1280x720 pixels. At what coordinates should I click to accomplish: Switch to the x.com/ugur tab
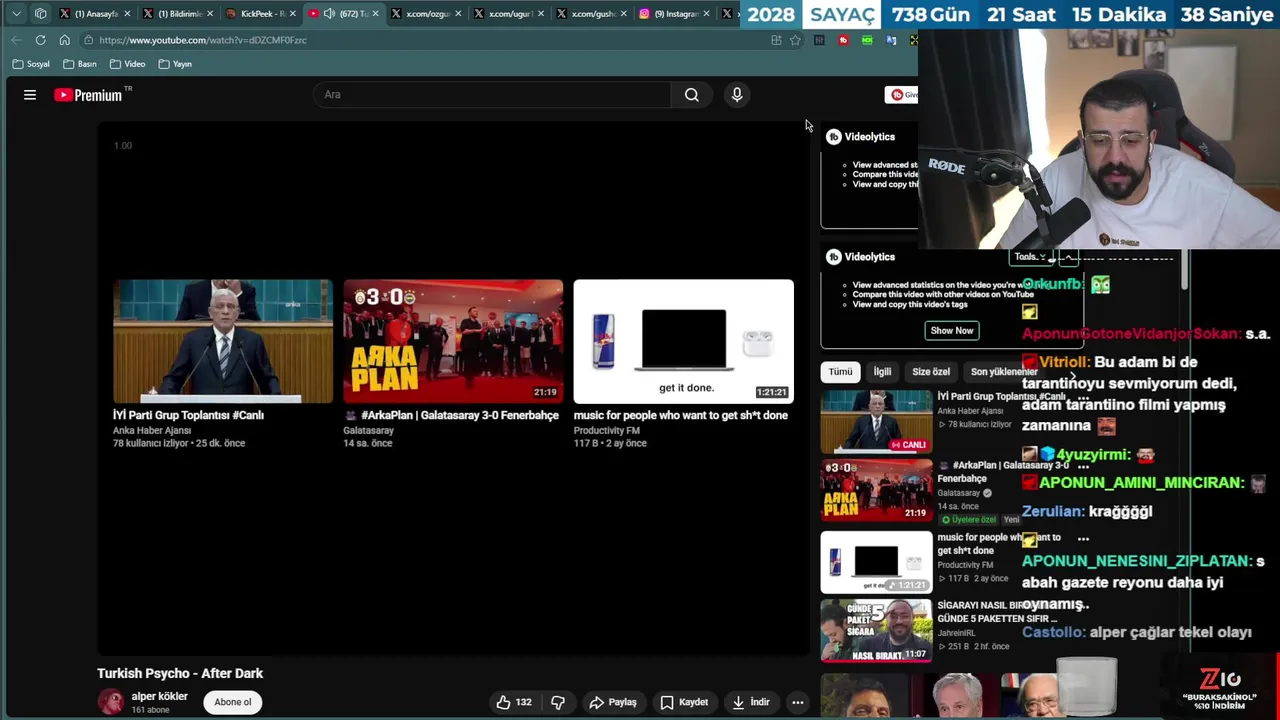(510, 14)
